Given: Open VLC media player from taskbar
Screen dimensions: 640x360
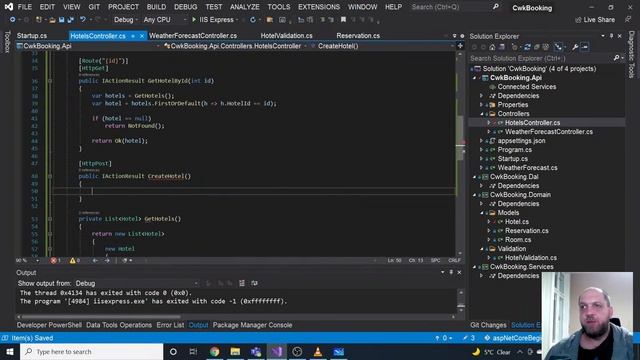Looking at the screenshot, I should point(318,351).
